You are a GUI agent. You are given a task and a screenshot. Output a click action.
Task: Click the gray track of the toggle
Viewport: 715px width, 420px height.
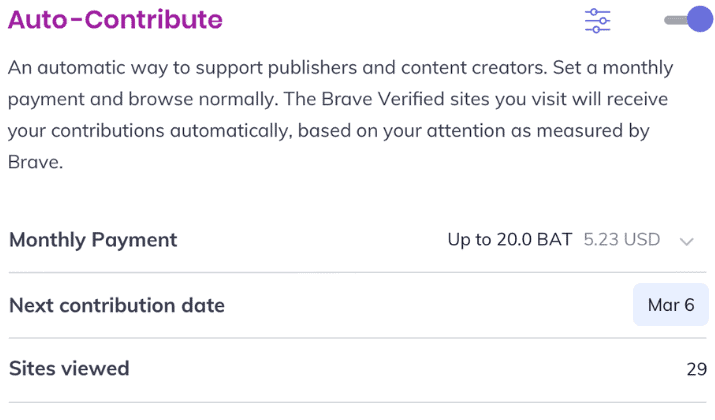pyautogui.click(x=675, y=20)
